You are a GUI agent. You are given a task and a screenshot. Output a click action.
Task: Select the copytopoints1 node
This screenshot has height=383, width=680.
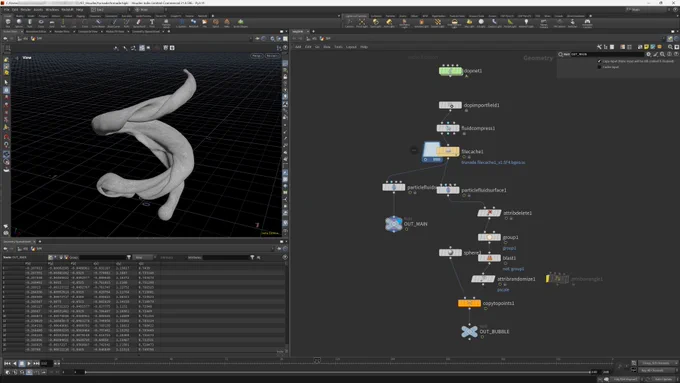pos(469,303)
